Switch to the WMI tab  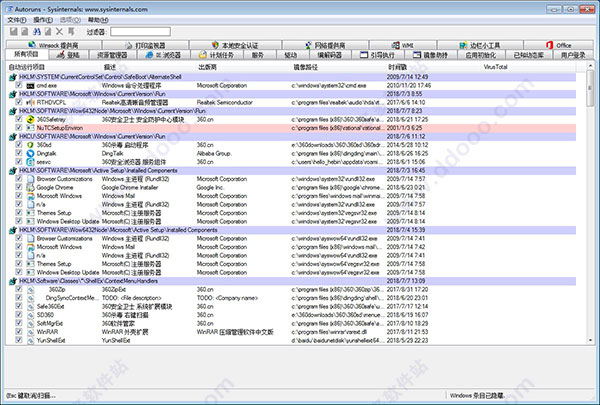(403, 45)
